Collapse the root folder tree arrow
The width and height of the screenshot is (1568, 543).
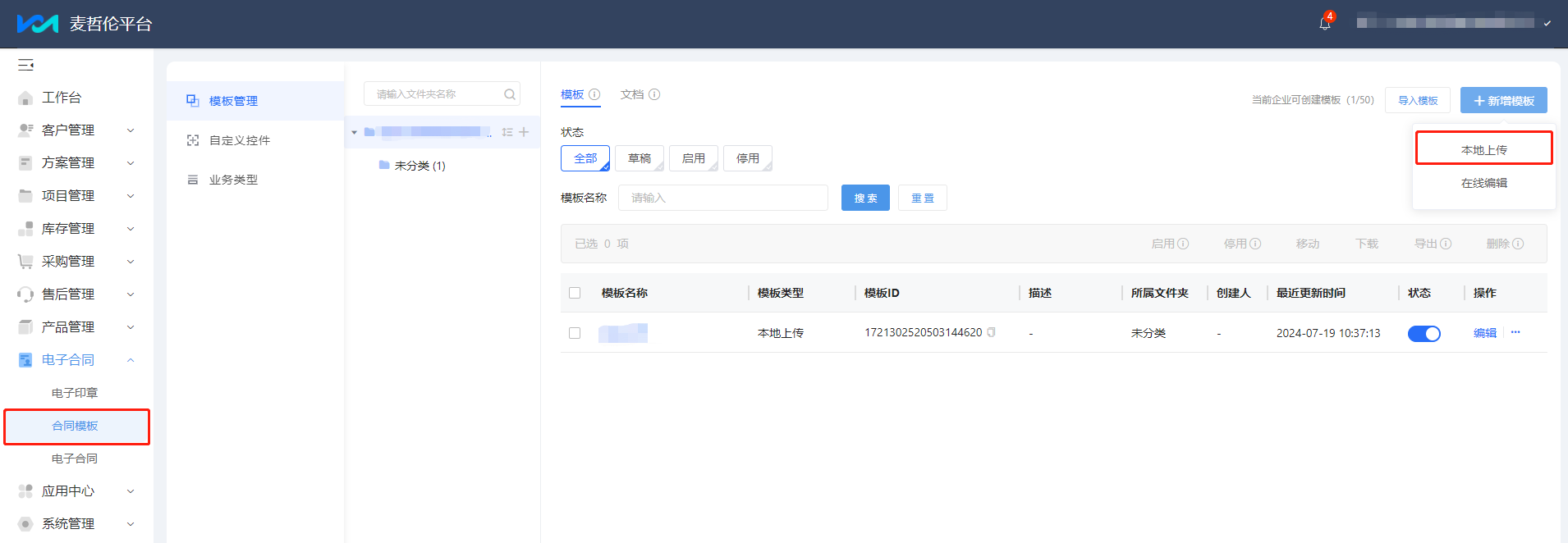(355, 132)
